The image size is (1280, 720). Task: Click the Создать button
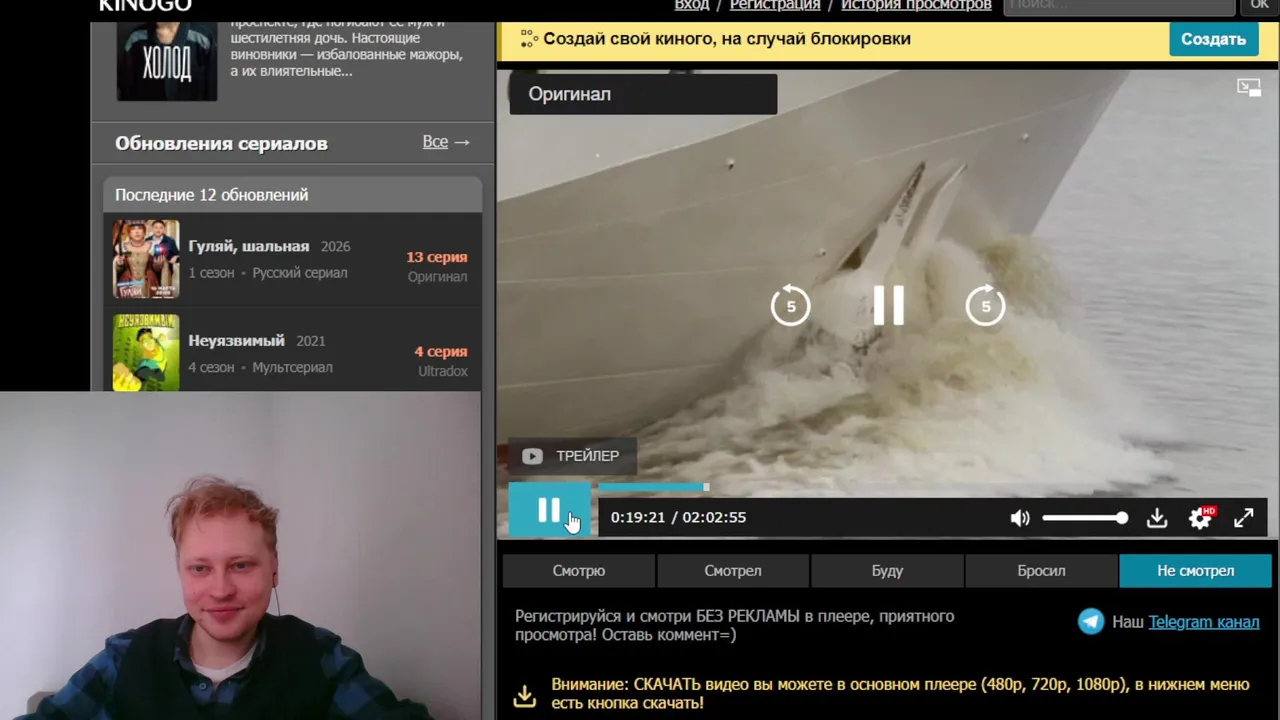(x=1213, y=39)
